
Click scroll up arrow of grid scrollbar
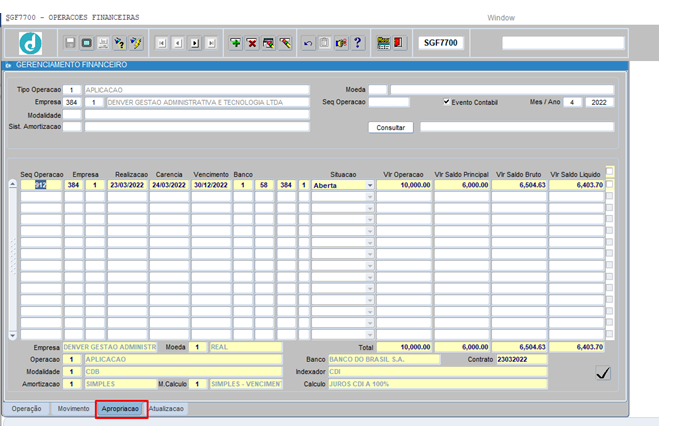point(12,184)
